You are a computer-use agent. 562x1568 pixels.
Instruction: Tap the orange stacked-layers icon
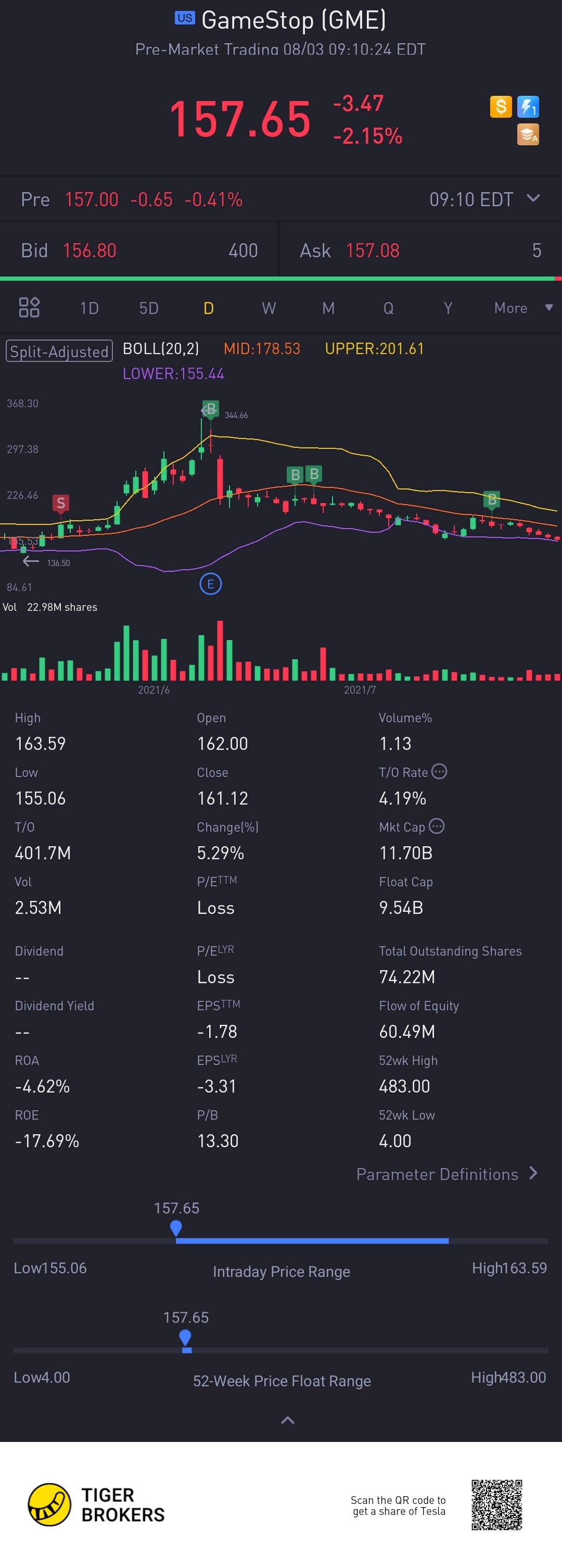tap(528, 134)
